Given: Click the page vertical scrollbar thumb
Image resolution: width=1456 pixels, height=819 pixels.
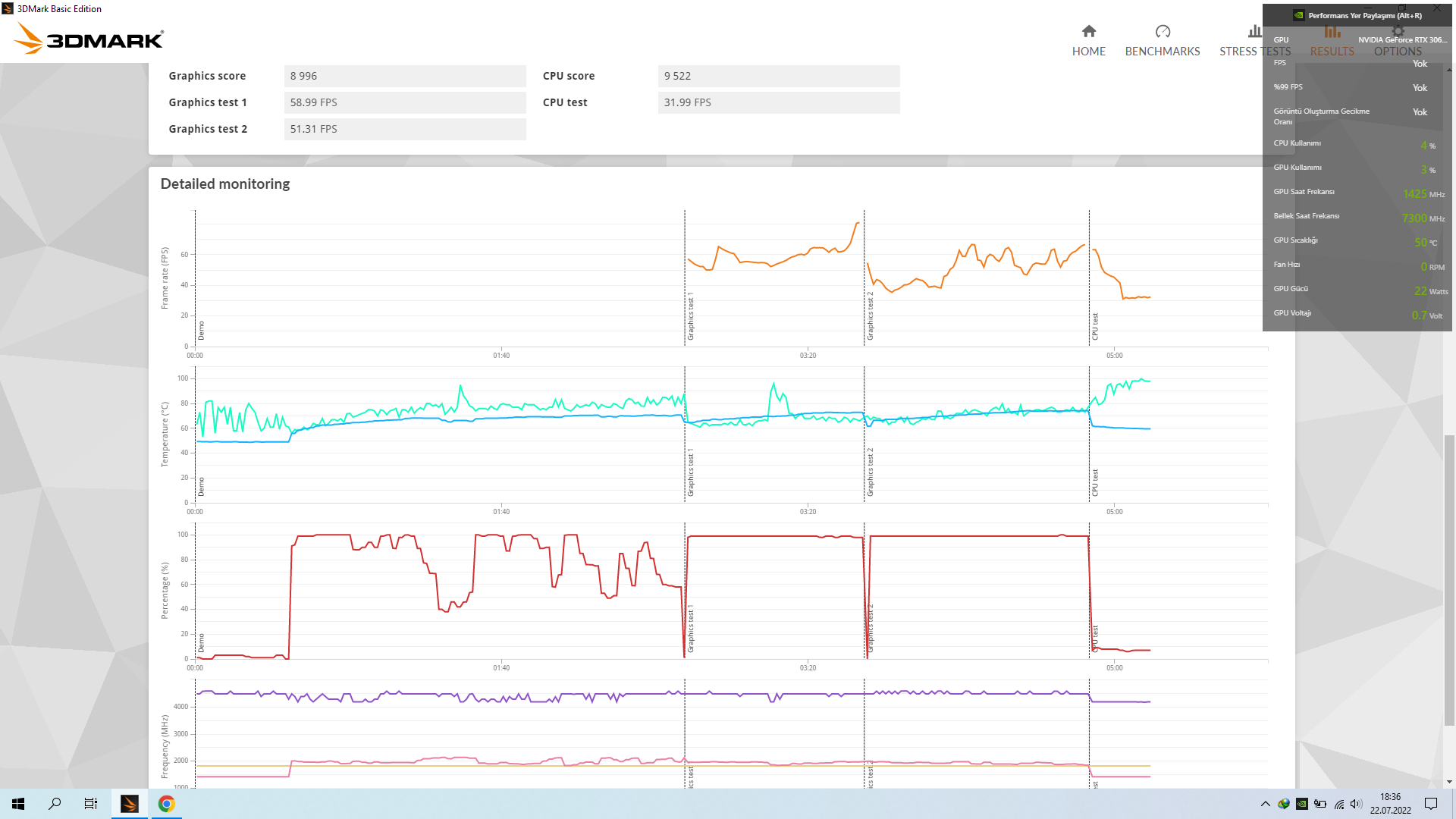Looking at the screenshot, I should click(1449, 580).
